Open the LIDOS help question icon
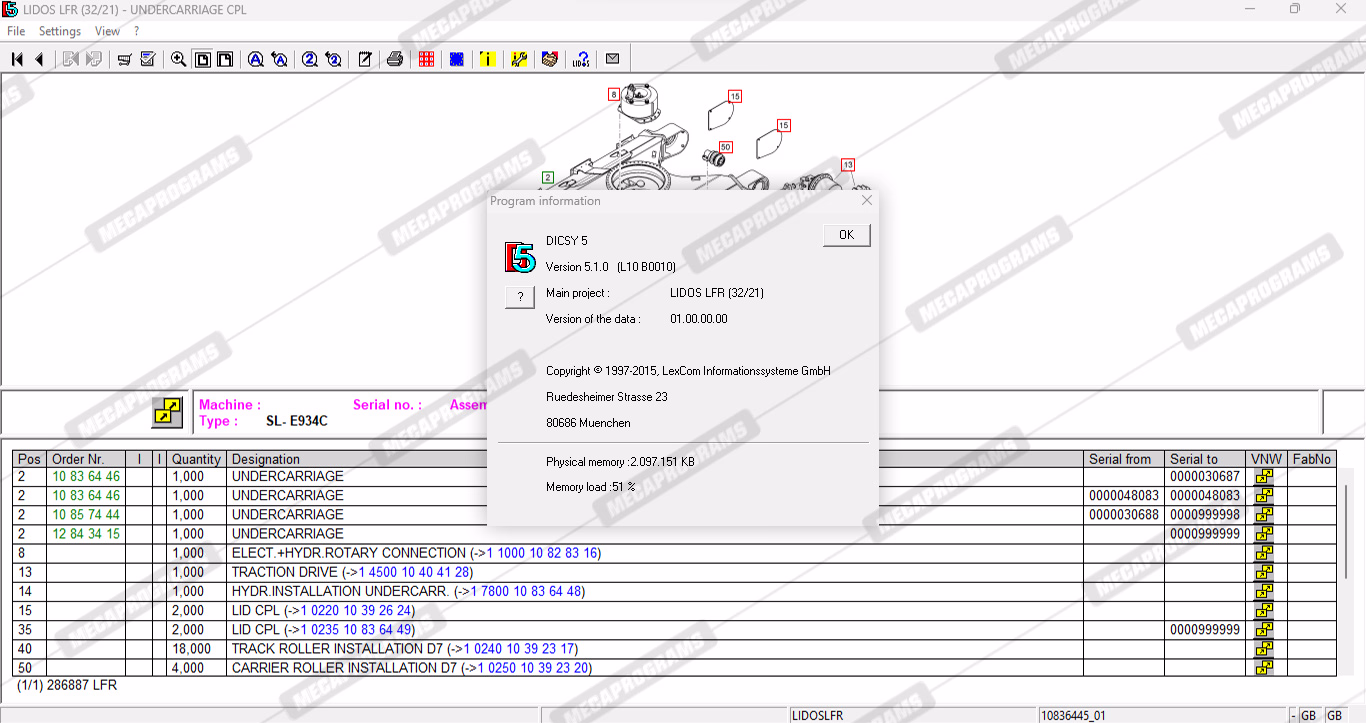Viewport: 1366px width, 723px height. click(x=581, y=59)
